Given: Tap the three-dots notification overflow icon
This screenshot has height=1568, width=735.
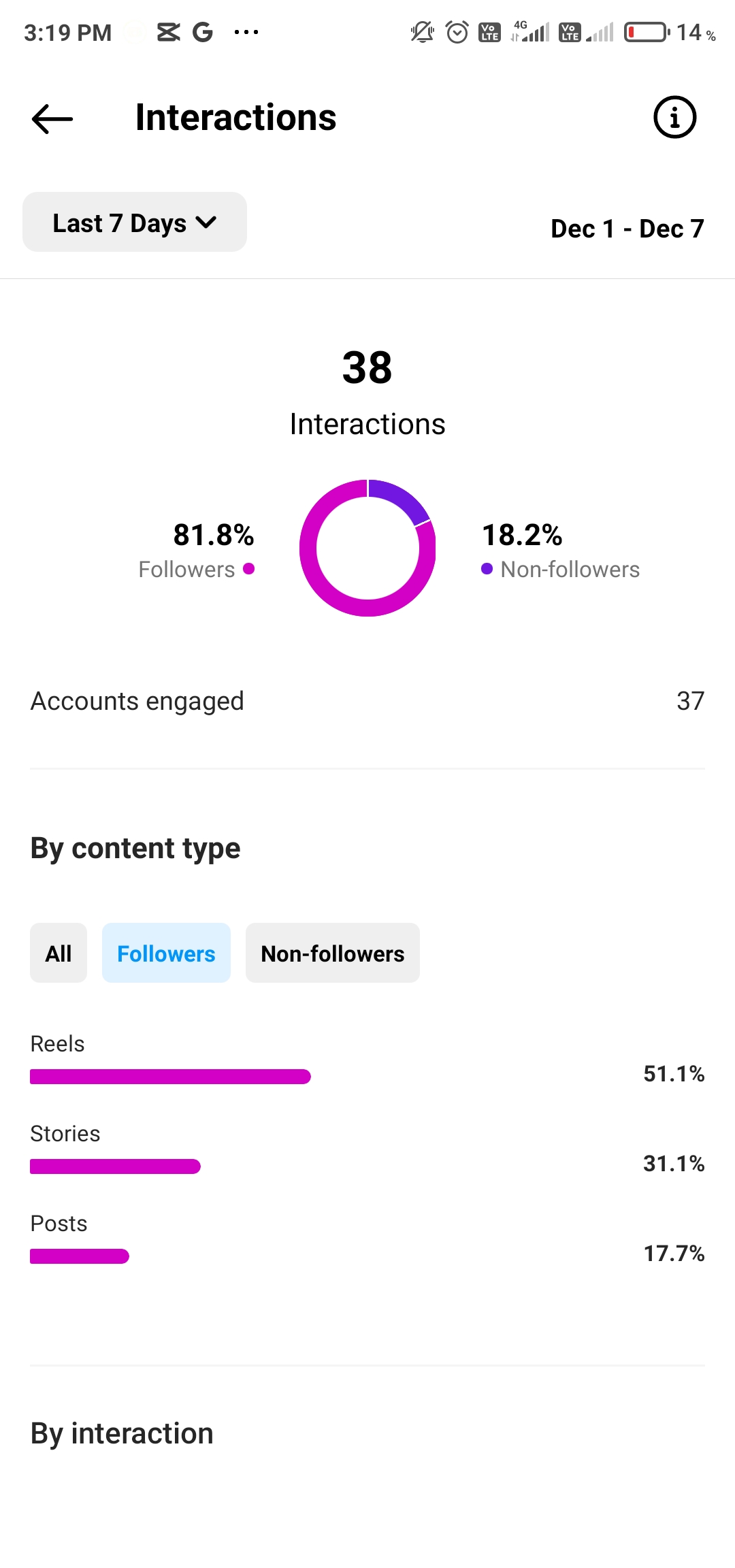Looking at the screenshot, I should point(246,32).
